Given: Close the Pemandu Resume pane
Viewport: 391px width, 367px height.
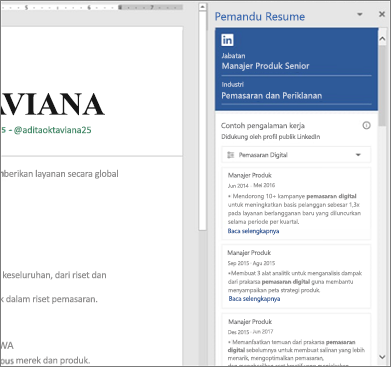Looking at the screenshot, I should coord(382,14).
